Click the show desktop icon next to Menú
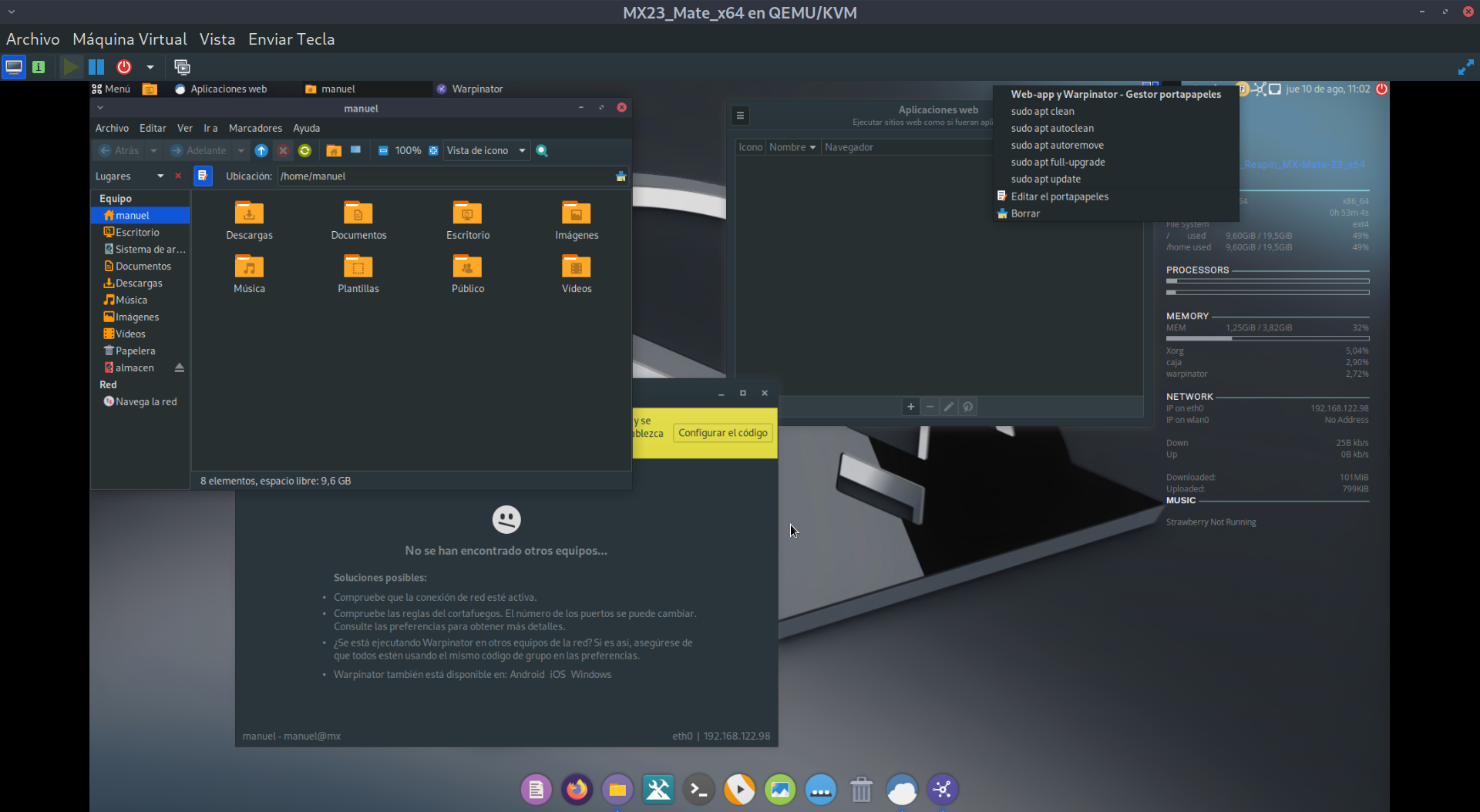The image size is (1480, 812). tap(150, 89)
